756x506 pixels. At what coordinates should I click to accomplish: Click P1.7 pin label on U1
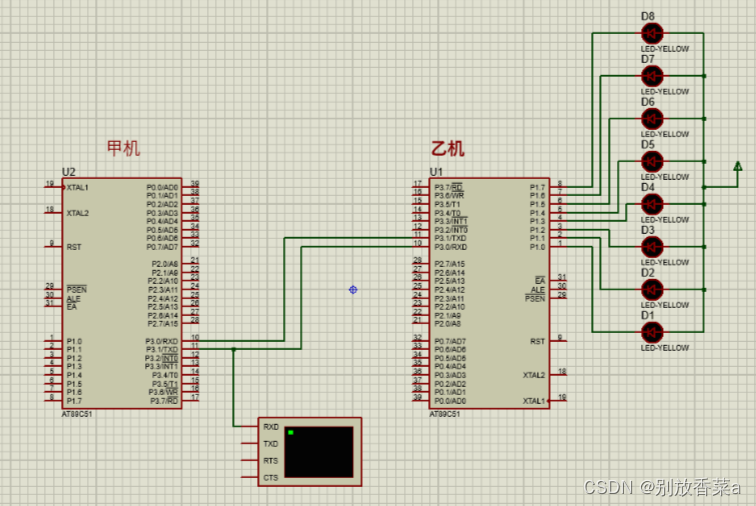tap(537, 188)
